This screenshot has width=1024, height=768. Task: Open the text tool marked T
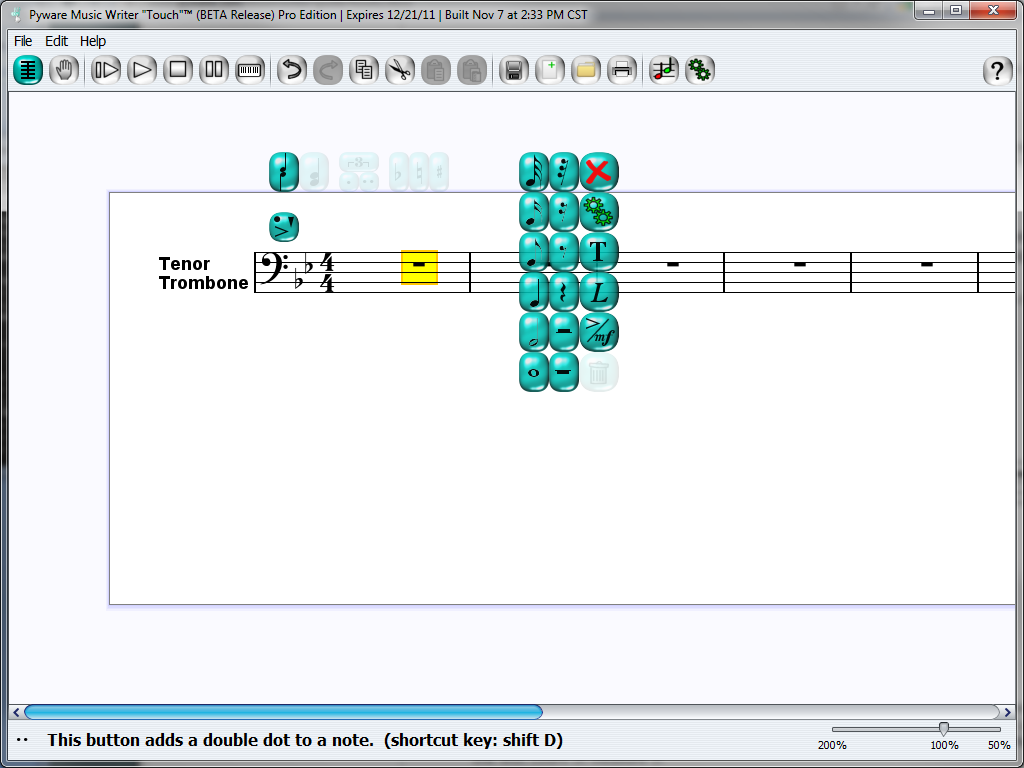[599, 252]
